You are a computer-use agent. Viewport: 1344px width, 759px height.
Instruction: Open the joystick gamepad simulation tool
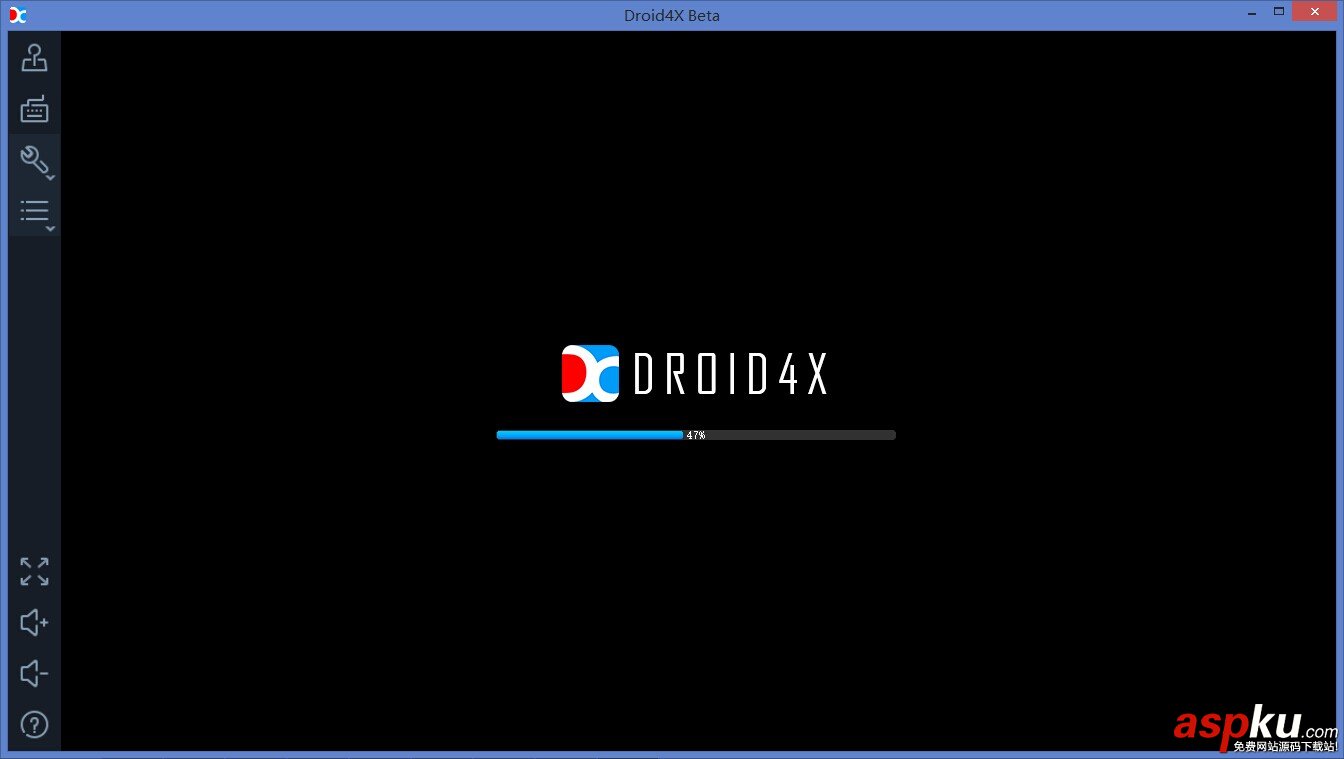click(x=34, y=58)
